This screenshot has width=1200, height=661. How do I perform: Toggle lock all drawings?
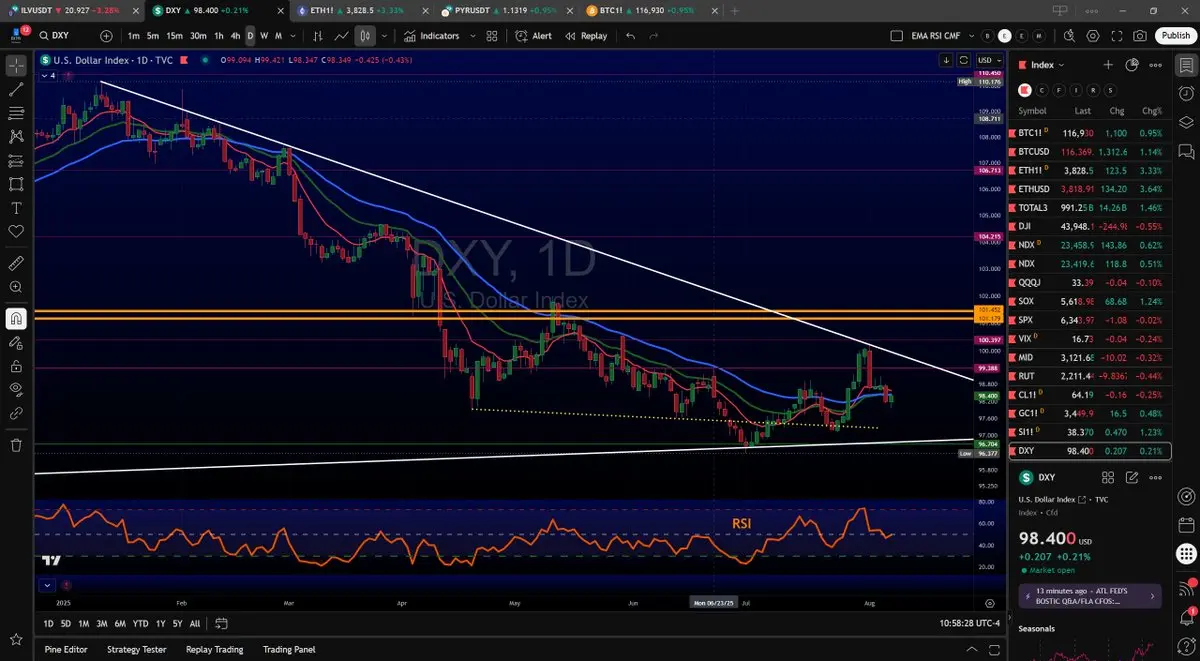pos(16,367)
